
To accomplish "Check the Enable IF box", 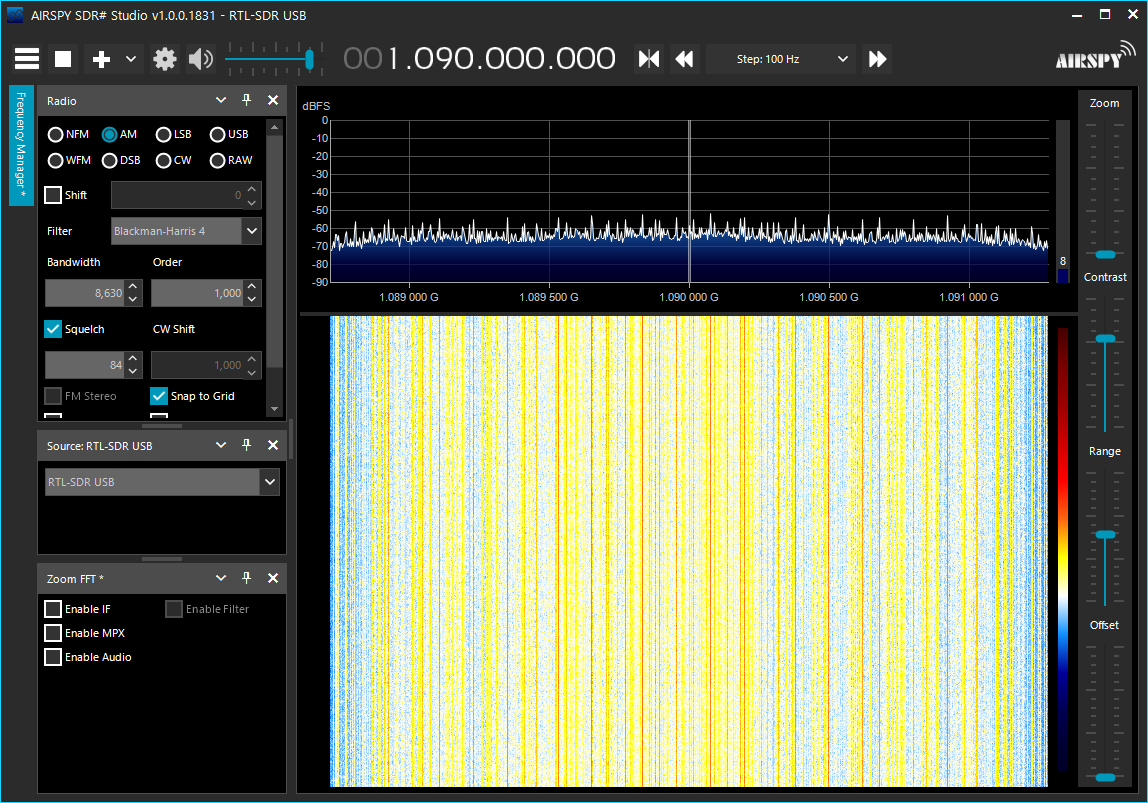I will [53, 609].
